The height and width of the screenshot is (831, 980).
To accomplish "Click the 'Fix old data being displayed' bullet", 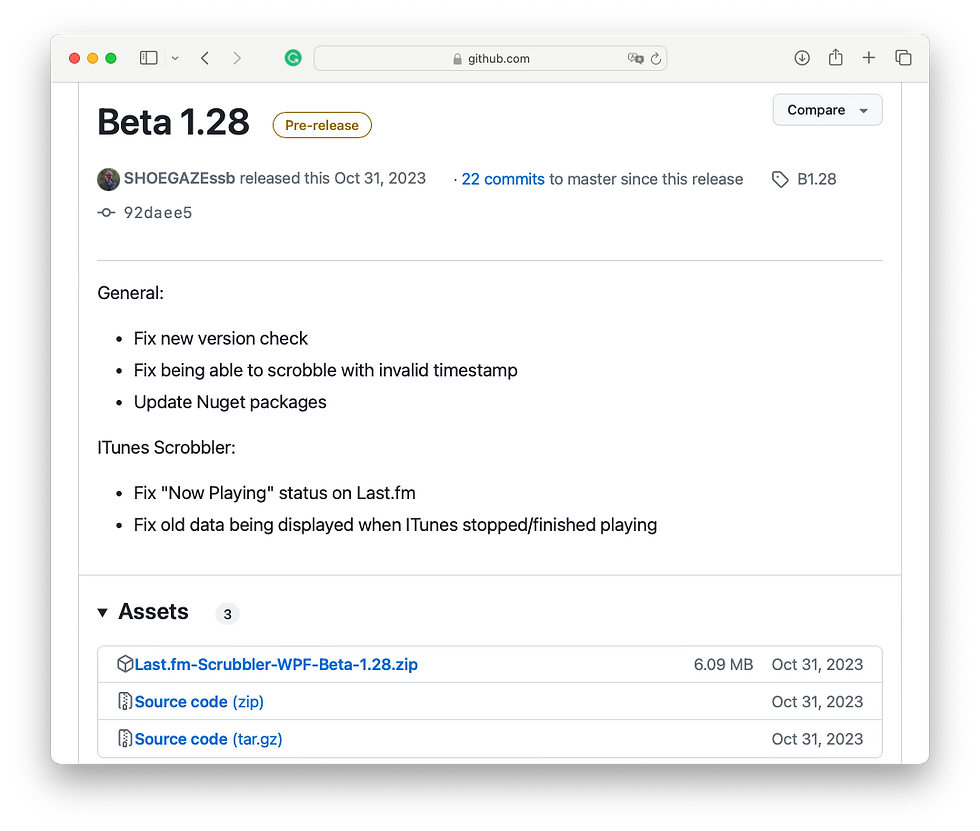I will click(x=395, y=525).
